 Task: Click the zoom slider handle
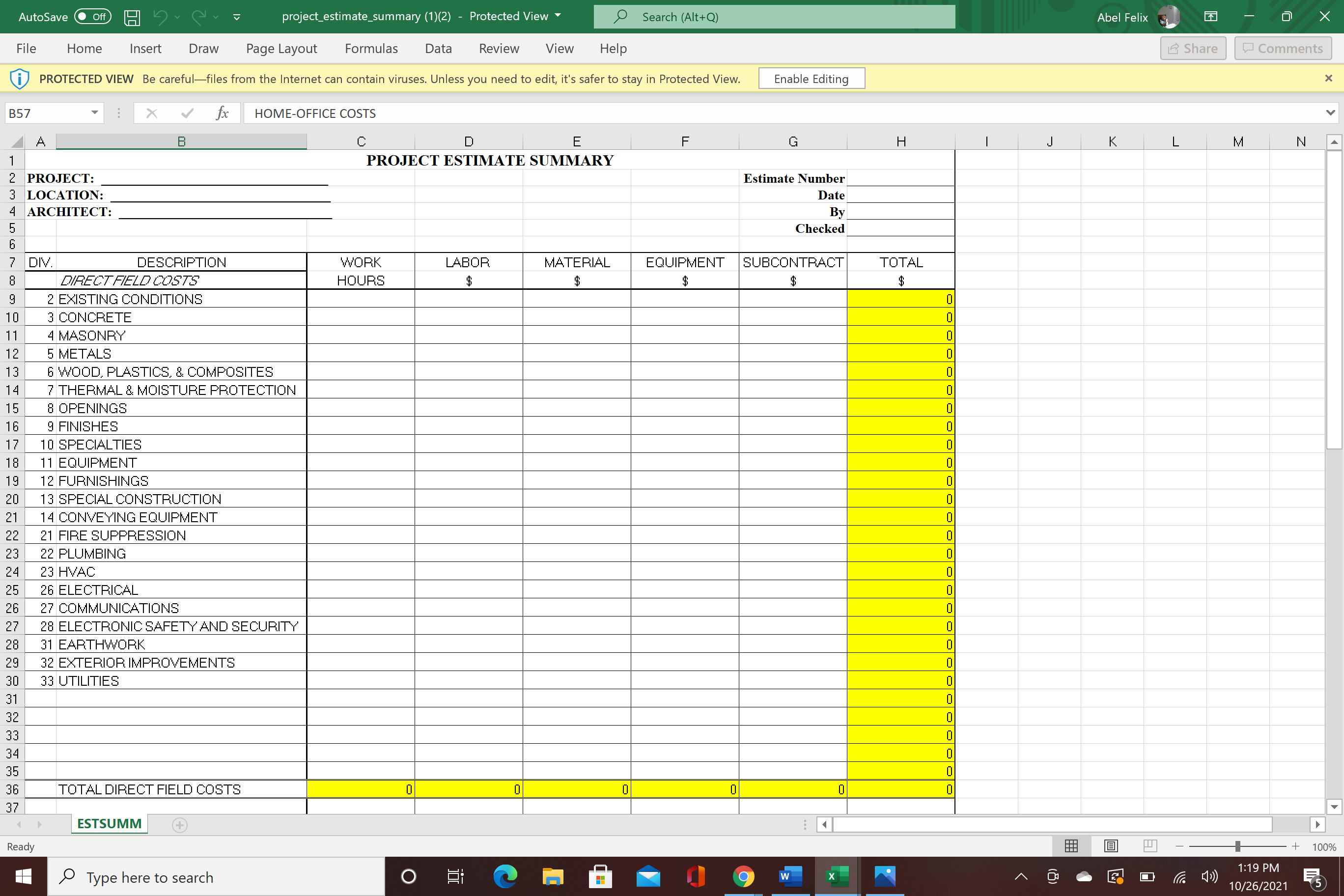1237,846
